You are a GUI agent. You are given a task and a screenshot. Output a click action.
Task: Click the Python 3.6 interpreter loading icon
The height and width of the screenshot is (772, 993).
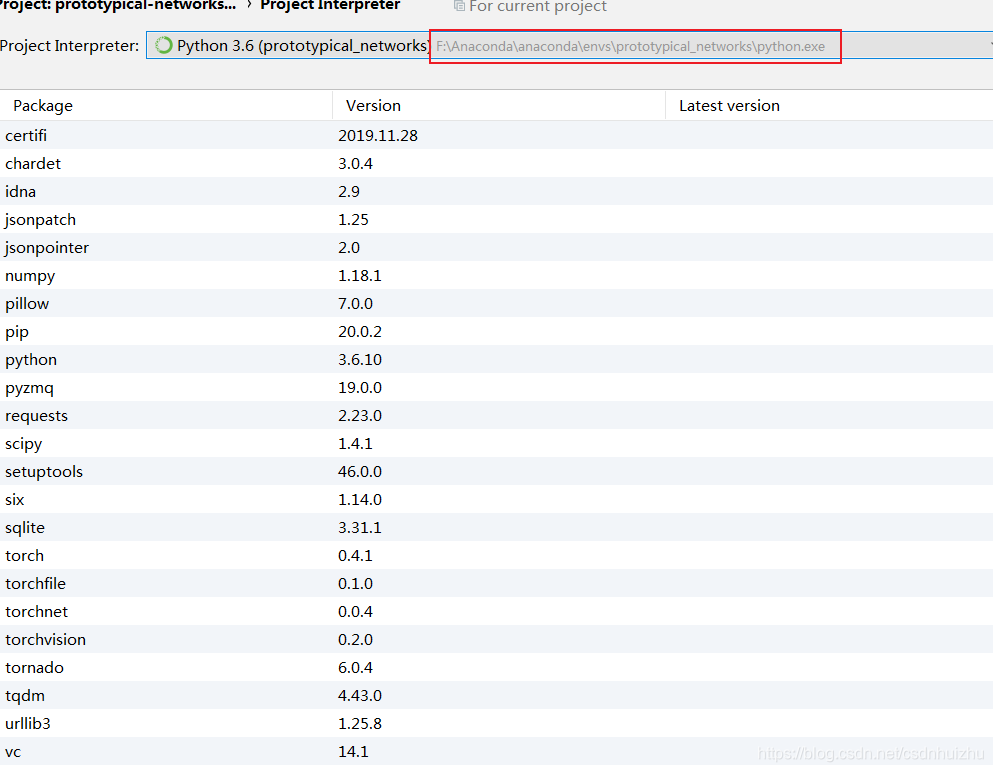pos(164,46)
